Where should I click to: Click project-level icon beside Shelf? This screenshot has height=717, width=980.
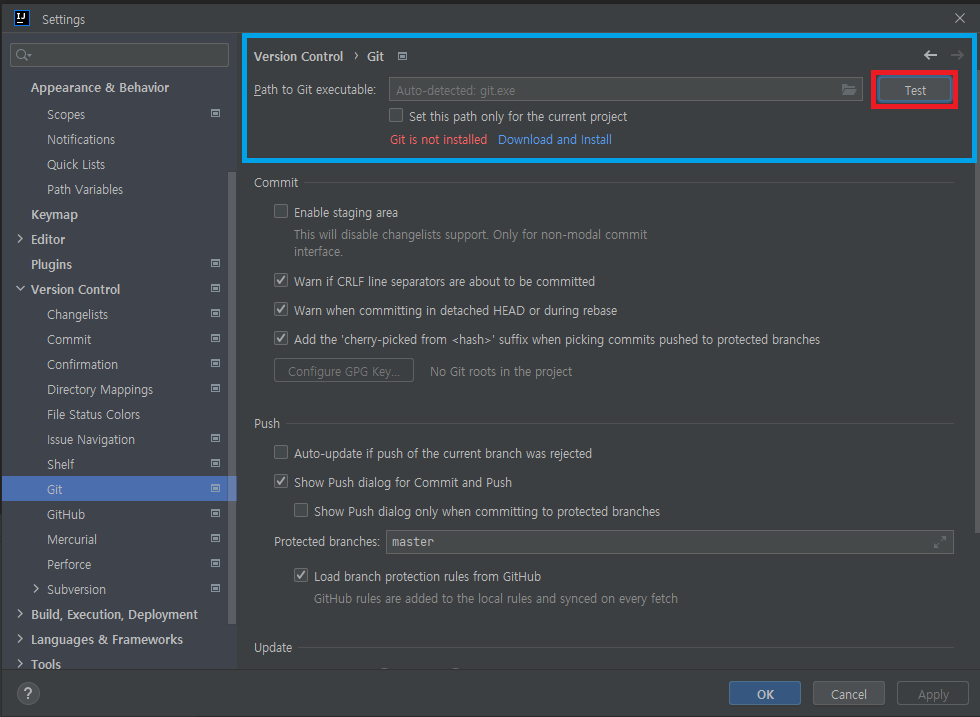[x=216, y=463]
